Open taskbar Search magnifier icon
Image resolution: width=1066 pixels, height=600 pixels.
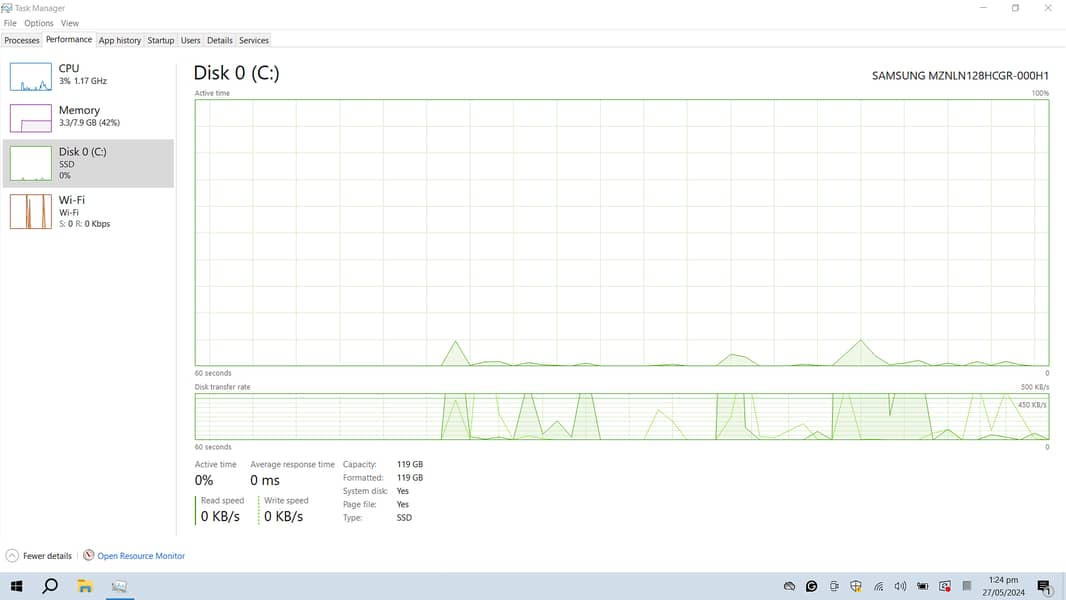coord(50,587)
